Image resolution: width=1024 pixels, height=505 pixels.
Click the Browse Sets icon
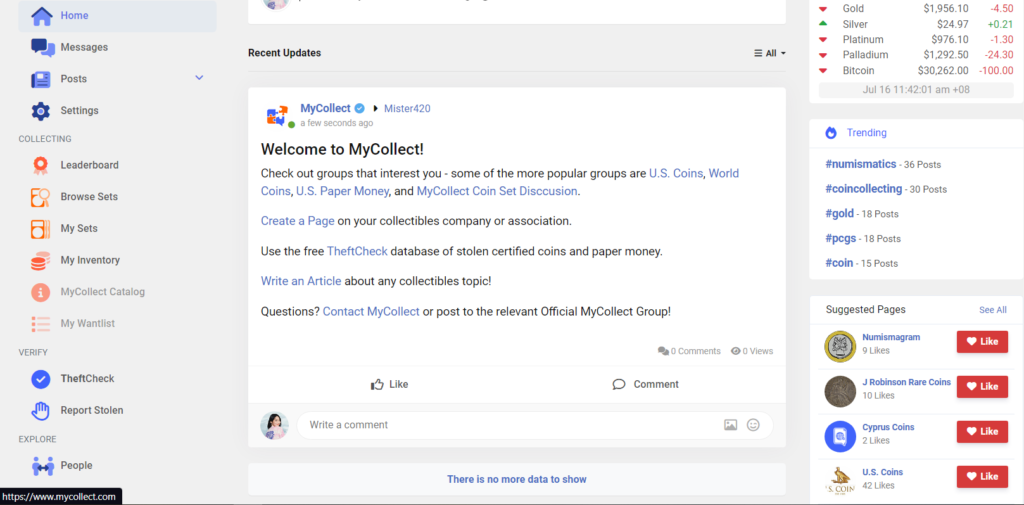[40, 197]
